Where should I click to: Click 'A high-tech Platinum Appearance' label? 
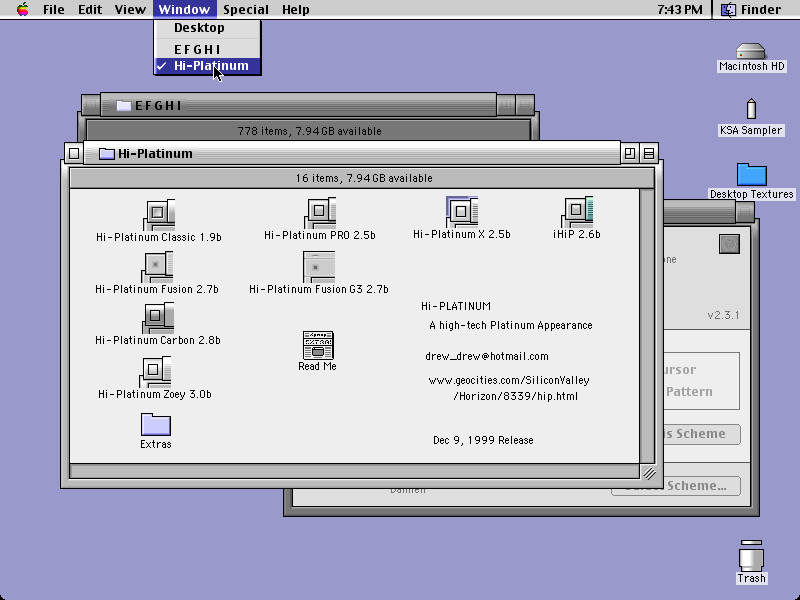coord(511,326)
